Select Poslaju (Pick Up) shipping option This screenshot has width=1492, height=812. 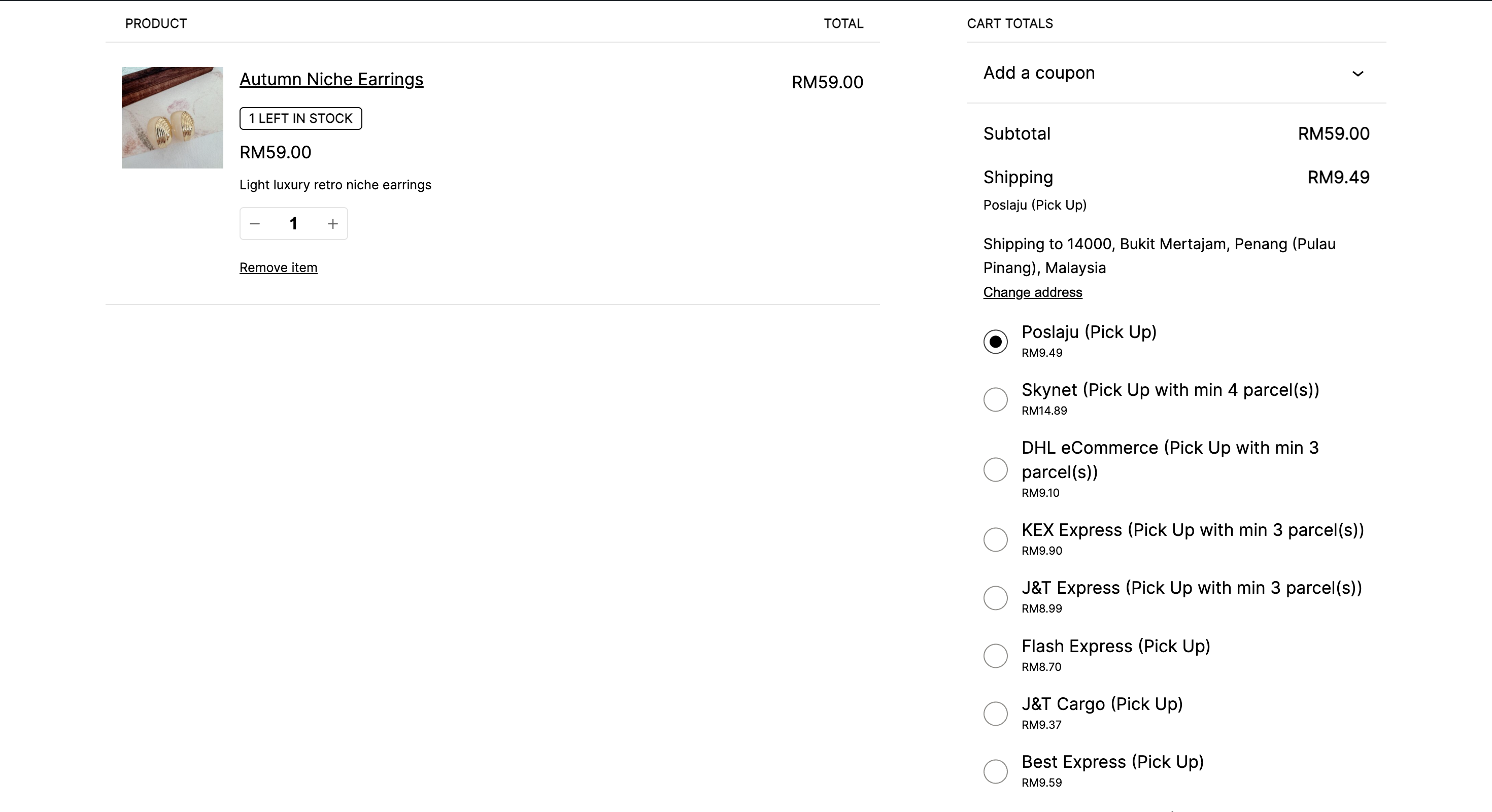click(x=995, y=341)
